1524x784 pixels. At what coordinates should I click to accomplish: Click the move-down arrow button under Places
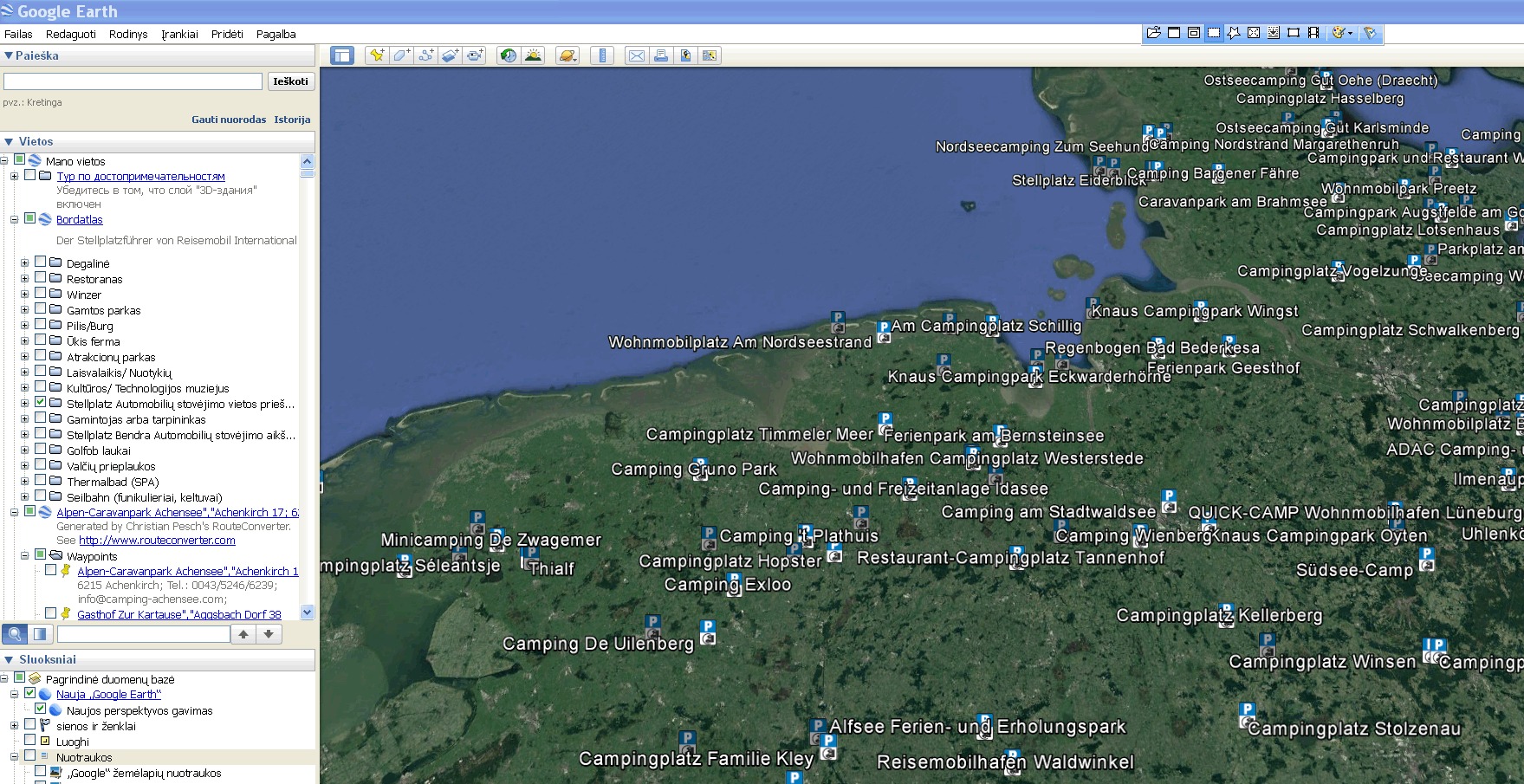[269, 634]
